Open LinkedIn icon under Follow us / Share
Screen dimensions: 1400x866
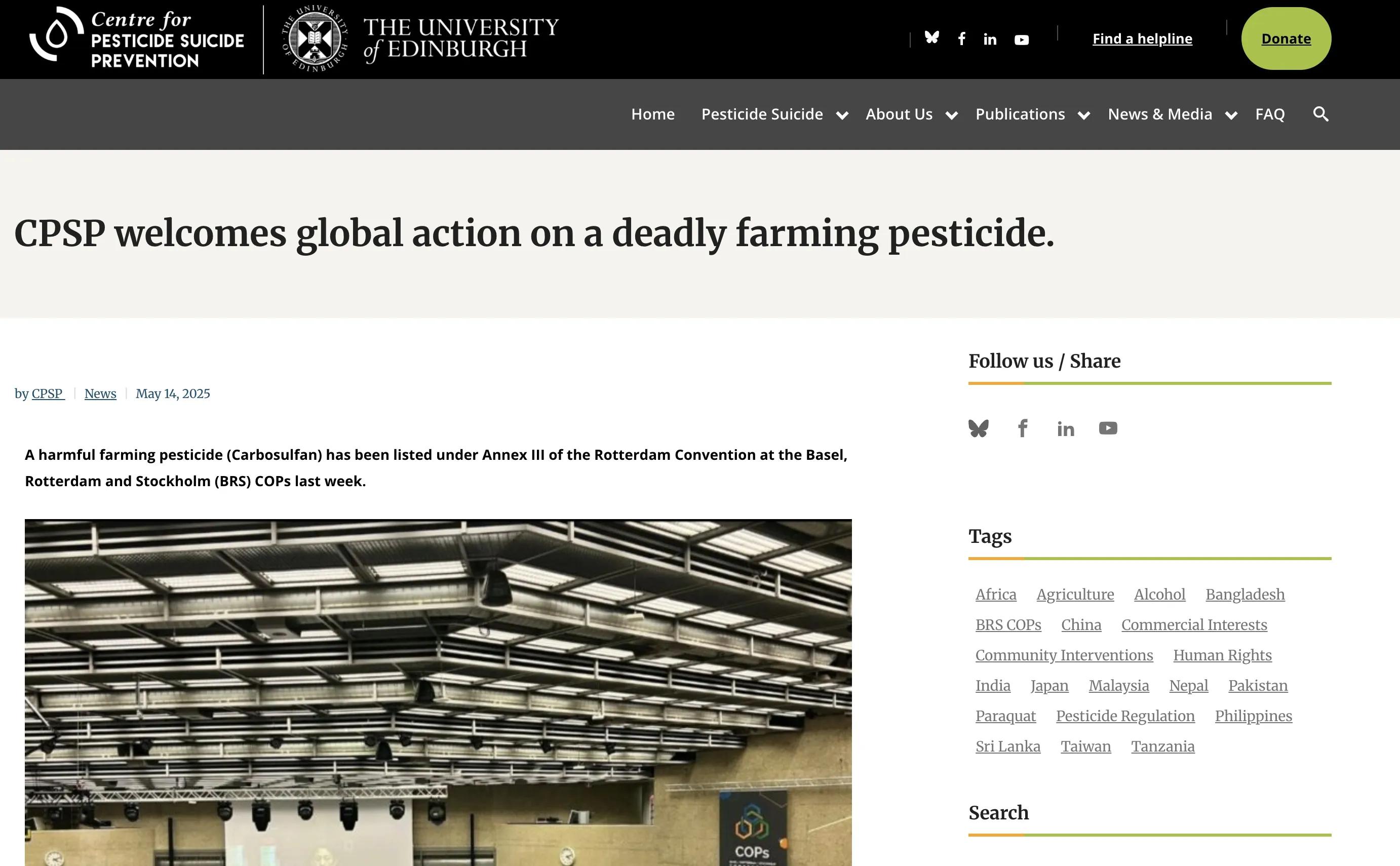pyautogui.click(x=1066, y=428)
